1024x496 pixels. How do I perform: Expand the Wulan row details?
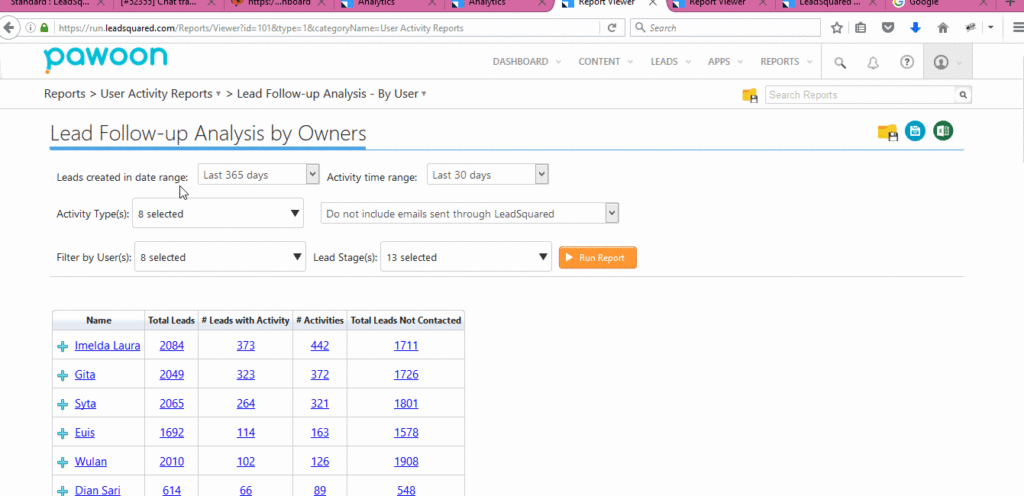[62, 462]
